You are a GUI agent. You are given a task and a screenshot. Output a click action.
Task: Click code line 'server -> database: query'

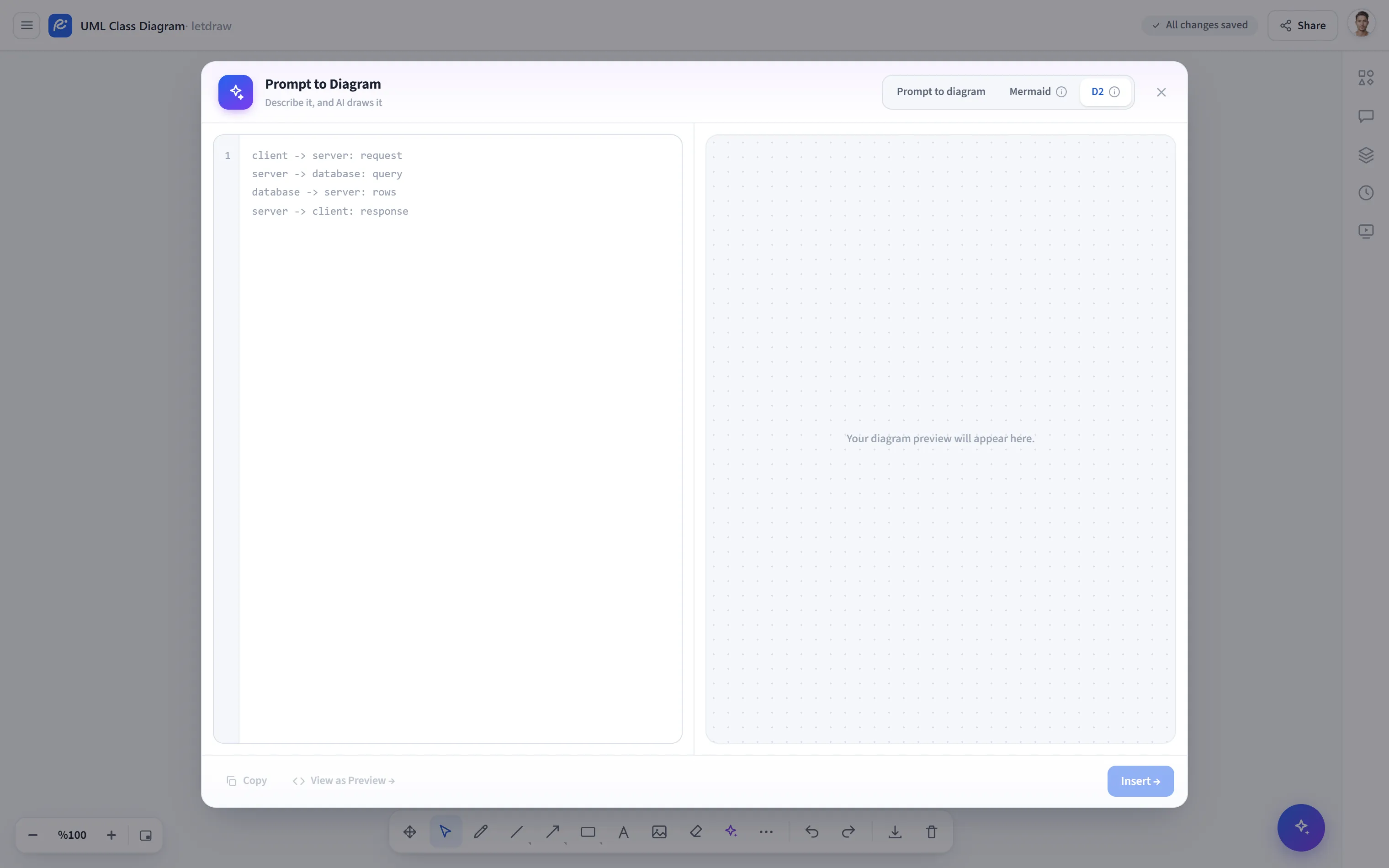coord(327,174)
